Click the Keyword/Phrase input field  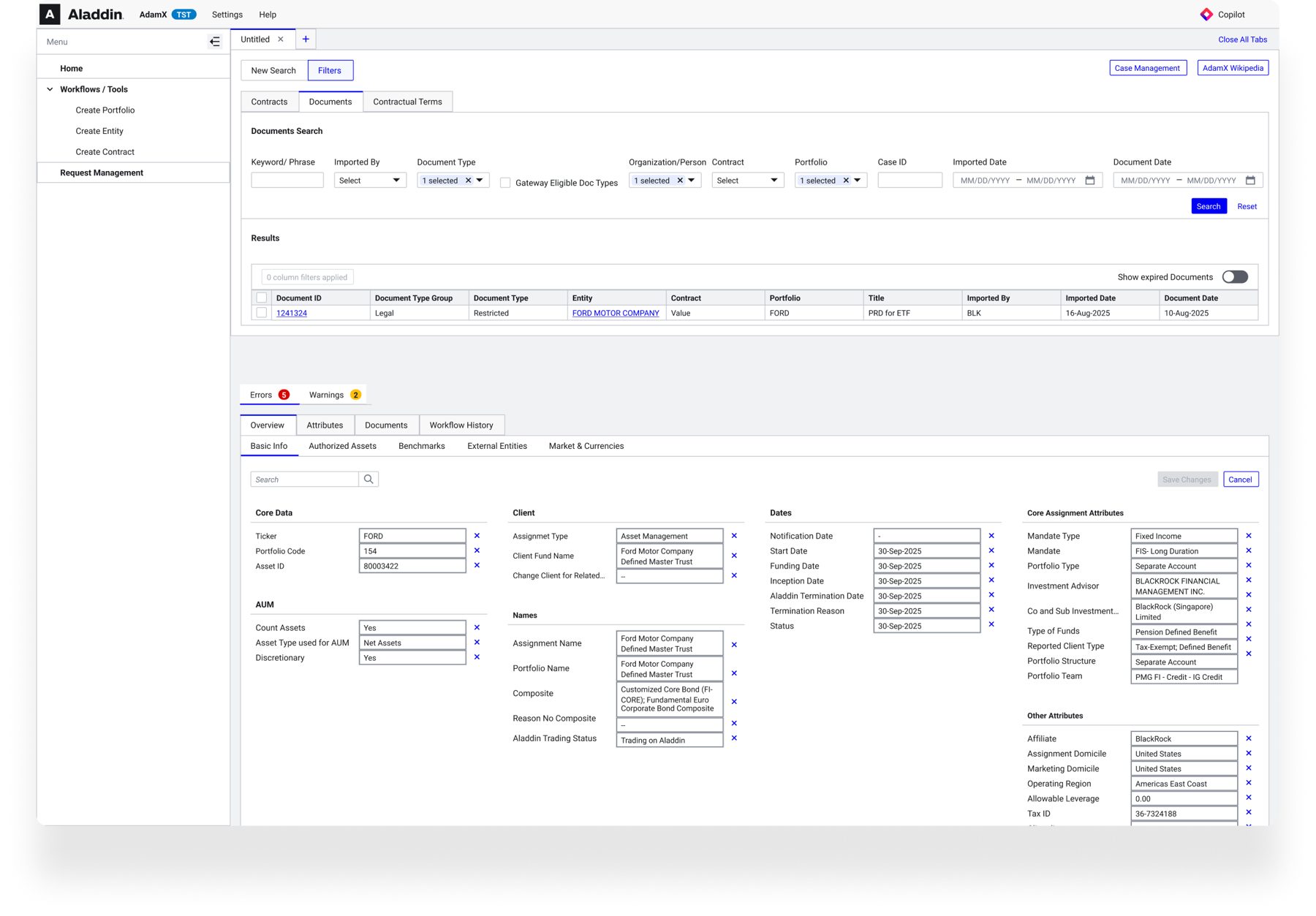pyautogui.click(x=287, y=181)
